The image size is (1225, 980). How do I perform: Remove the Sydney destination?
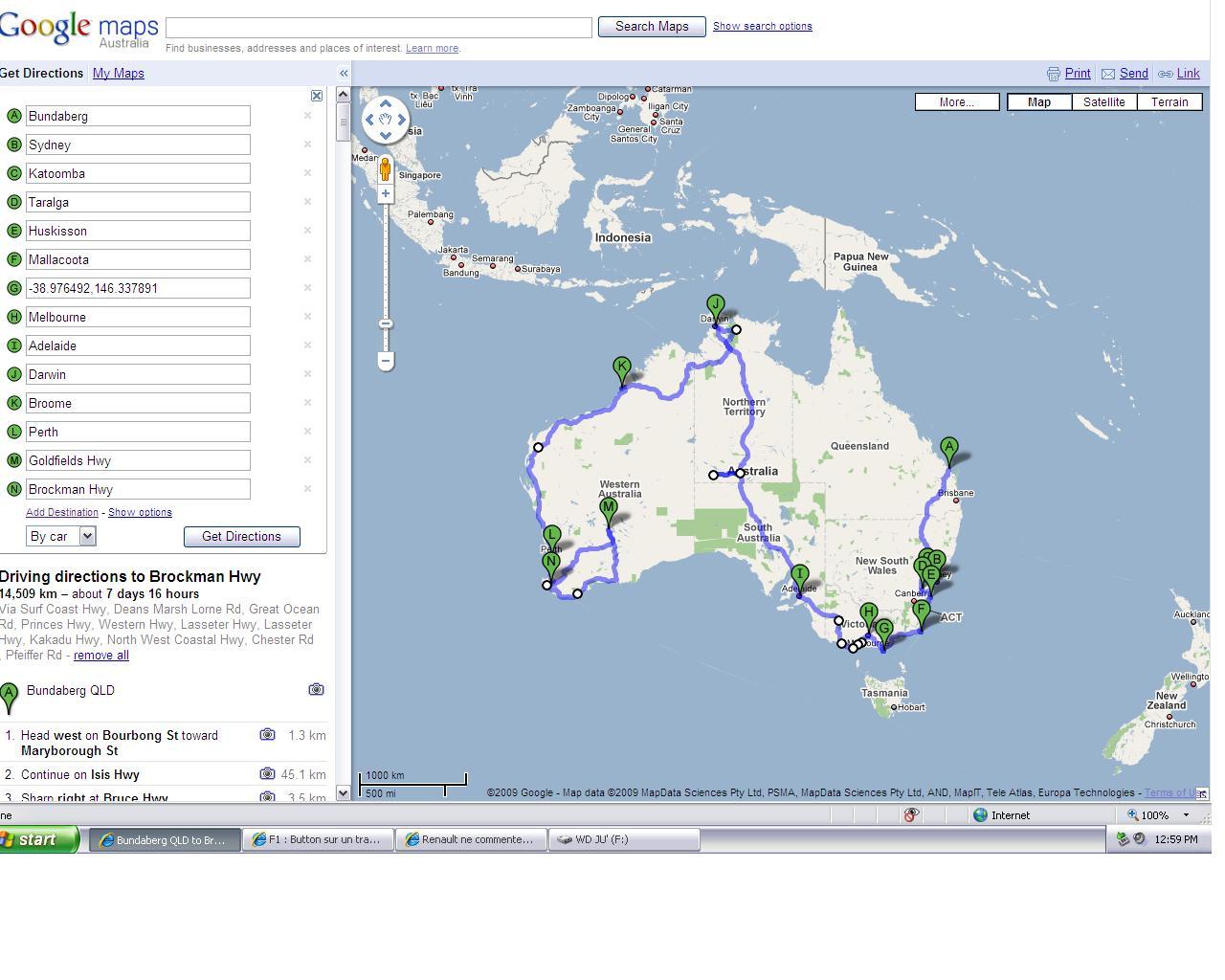point(307,144)
